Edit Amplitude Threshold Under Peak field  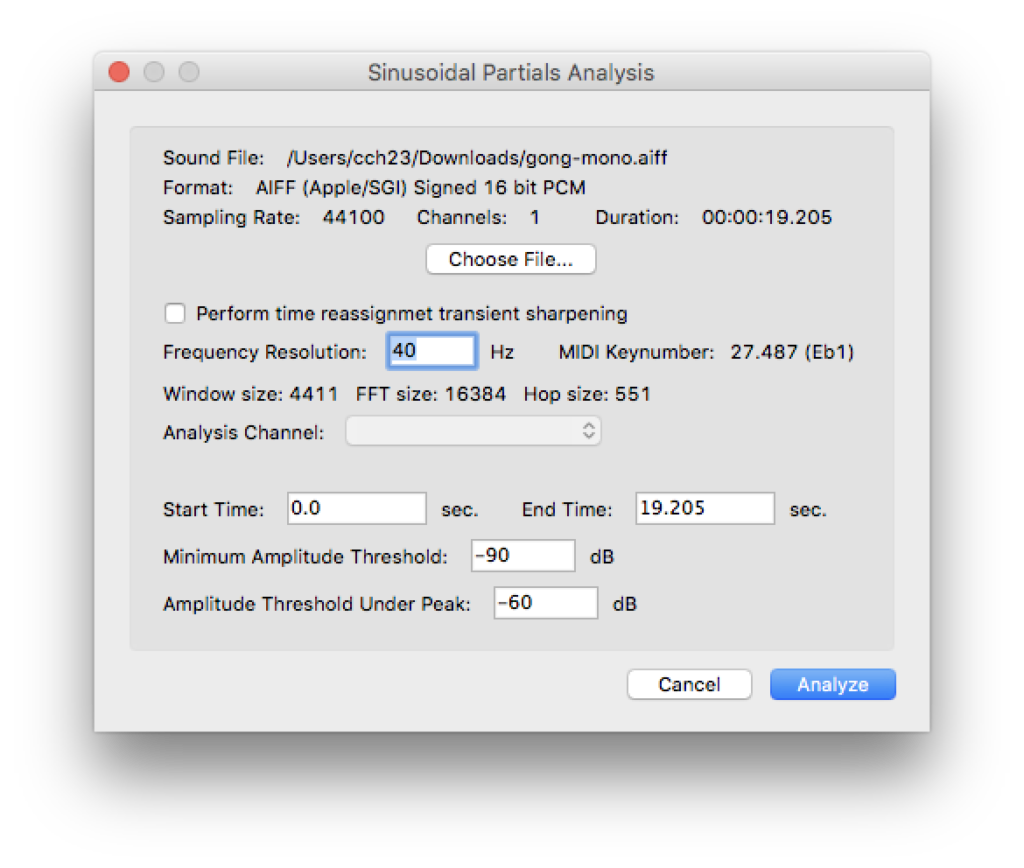[545, 603]
